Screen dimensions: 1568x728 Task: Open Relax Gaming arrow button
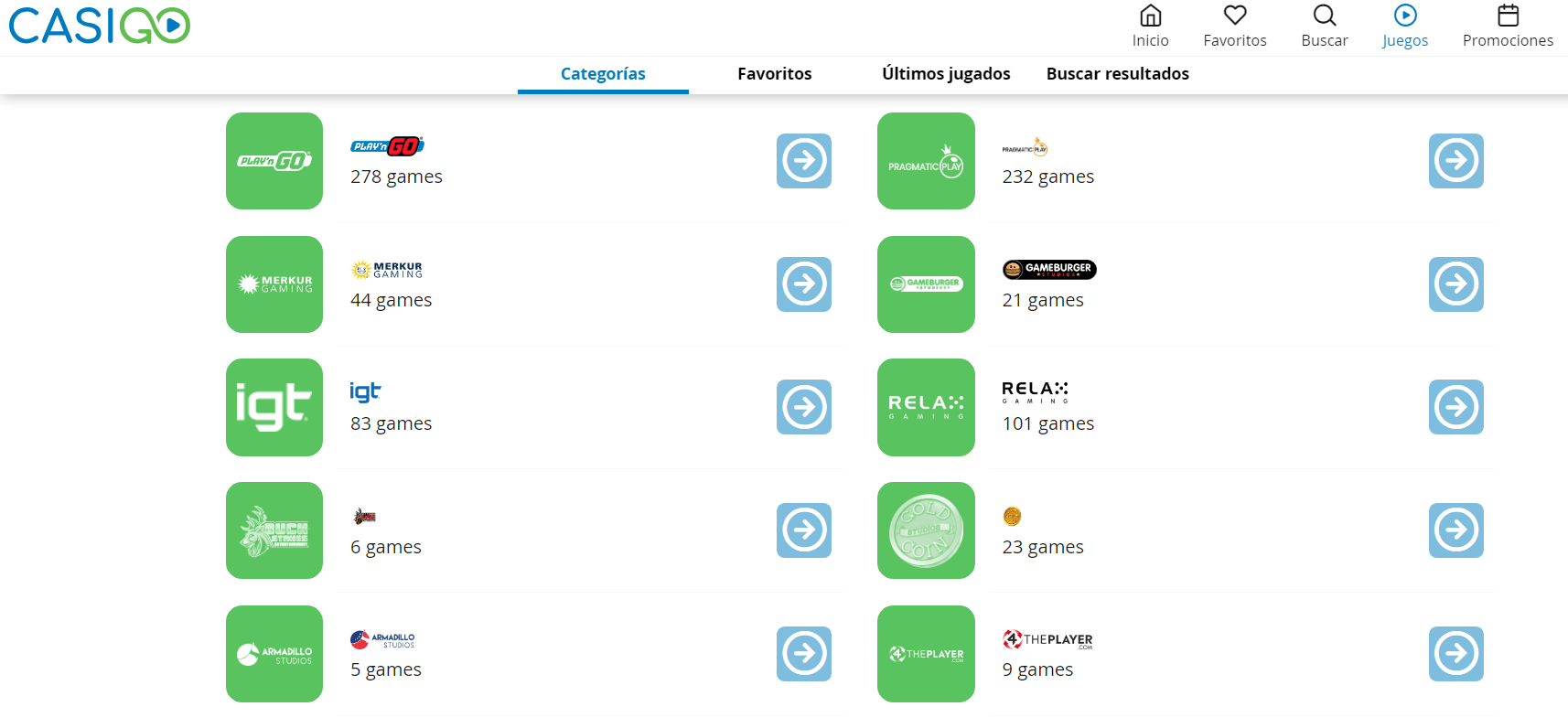[1455, 407]
